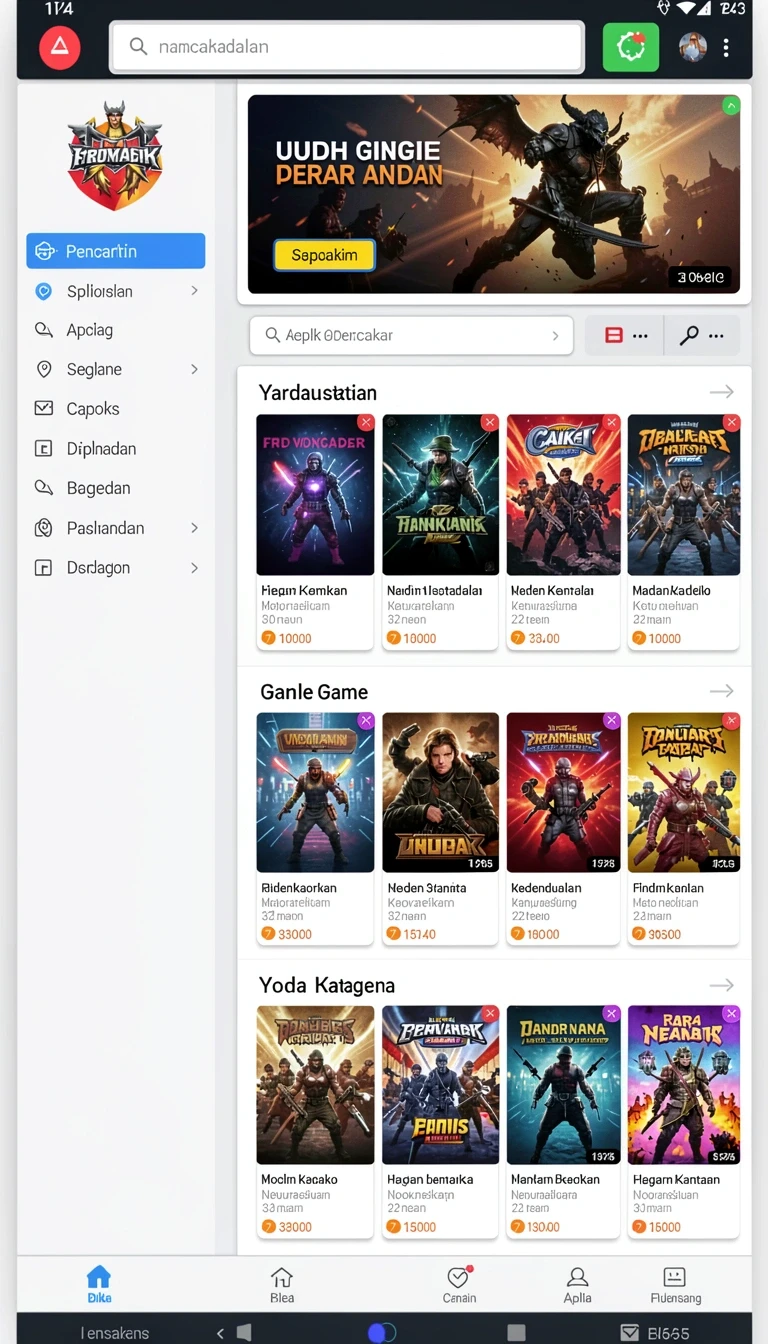Open the Capoks sidebar item
This screenshot has width=768, height=1344.
(116, 409)
